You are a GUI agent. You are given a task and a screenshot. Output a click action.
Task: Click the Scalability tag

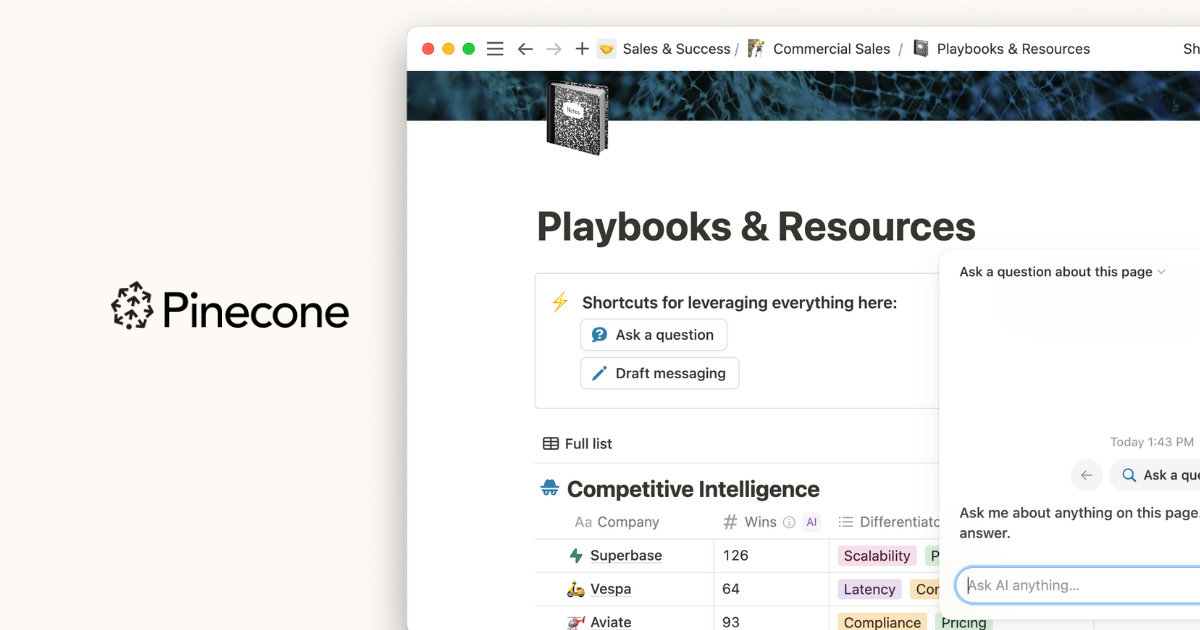[877, 556]
